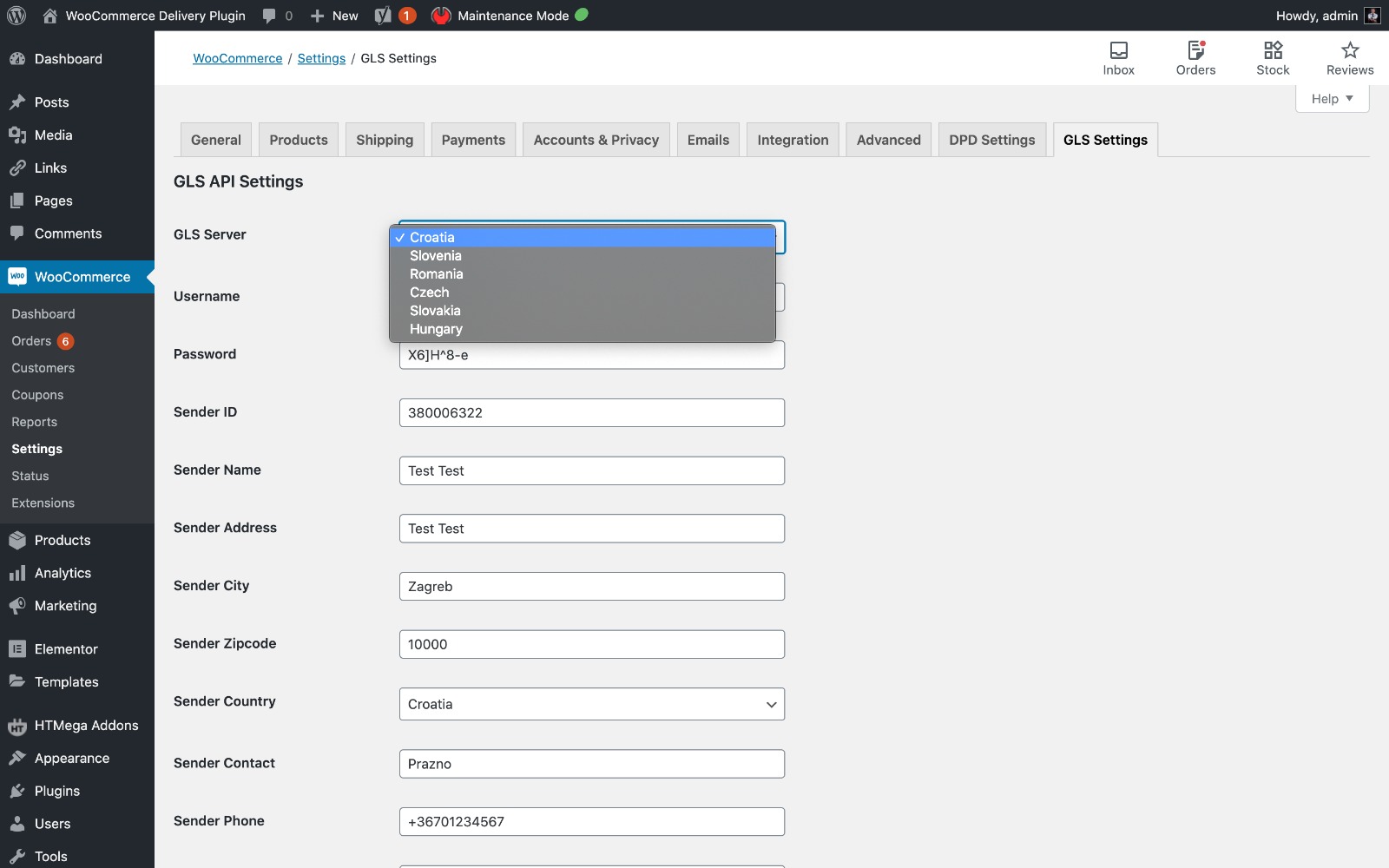Open the WordPress logo menu
1389x868 pixels.
coord(16,16)
